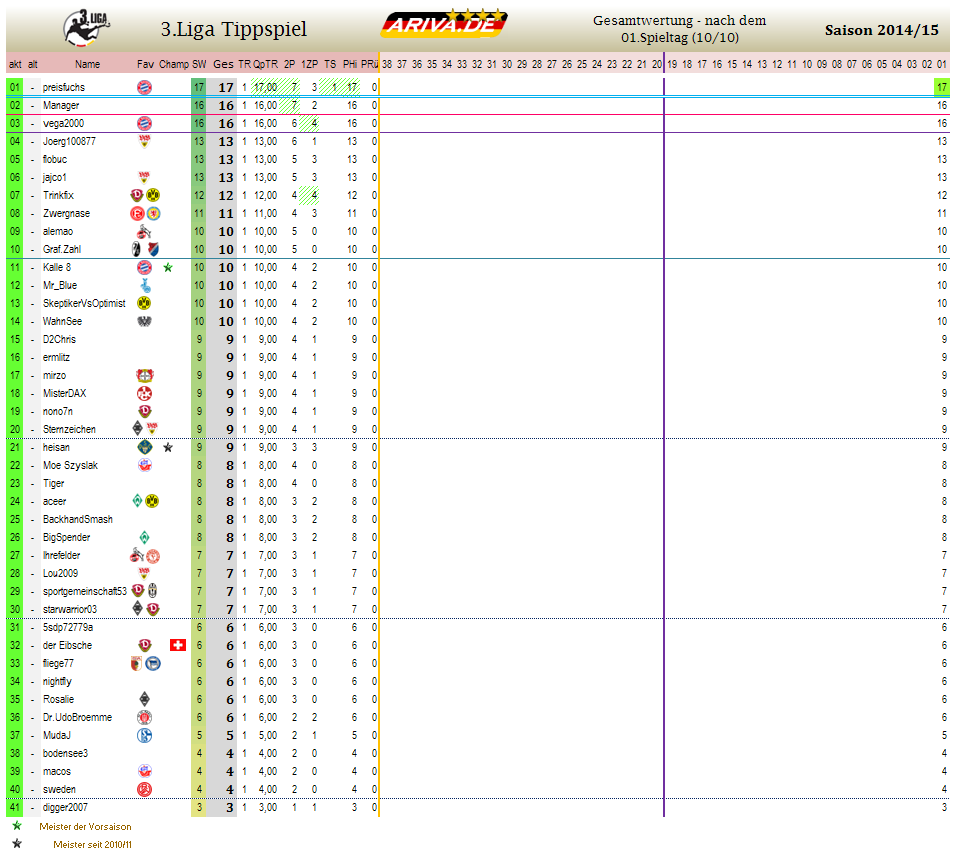Click the Werder Bremen crest next to BigSpender
The width and height of the screenshot is (956, 853).
pos(144,538)
